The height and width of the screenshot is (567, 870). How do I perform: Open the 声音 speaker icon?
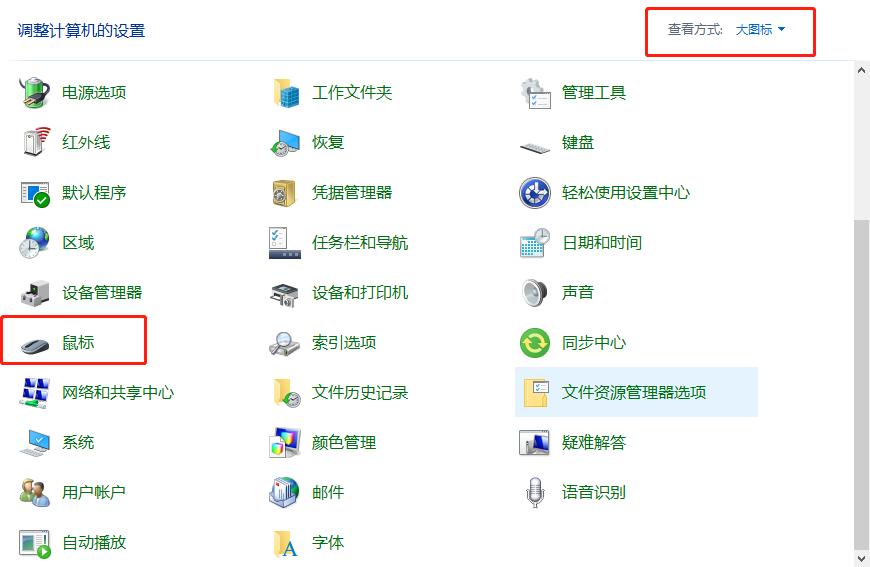[x=535, y=292]
